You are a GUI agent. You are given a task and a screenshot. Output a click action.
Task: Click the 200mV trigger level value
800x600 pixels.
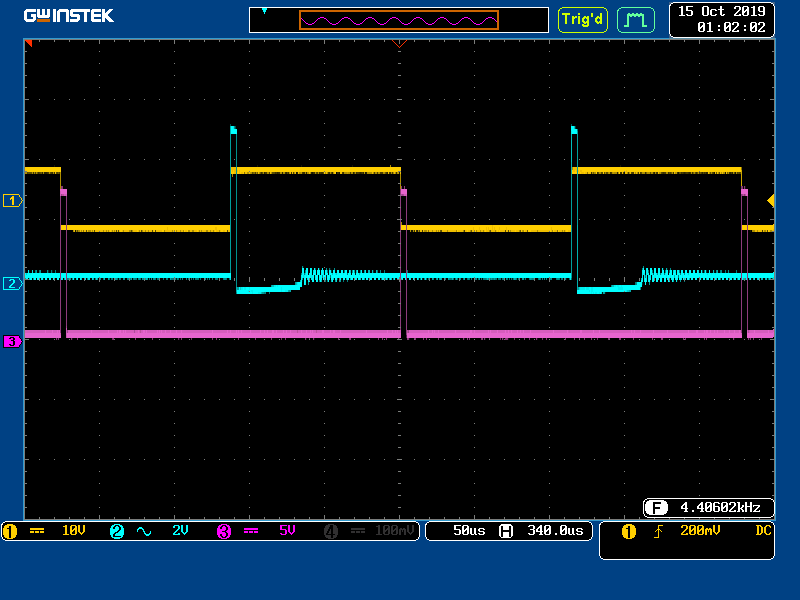[700, 531]
